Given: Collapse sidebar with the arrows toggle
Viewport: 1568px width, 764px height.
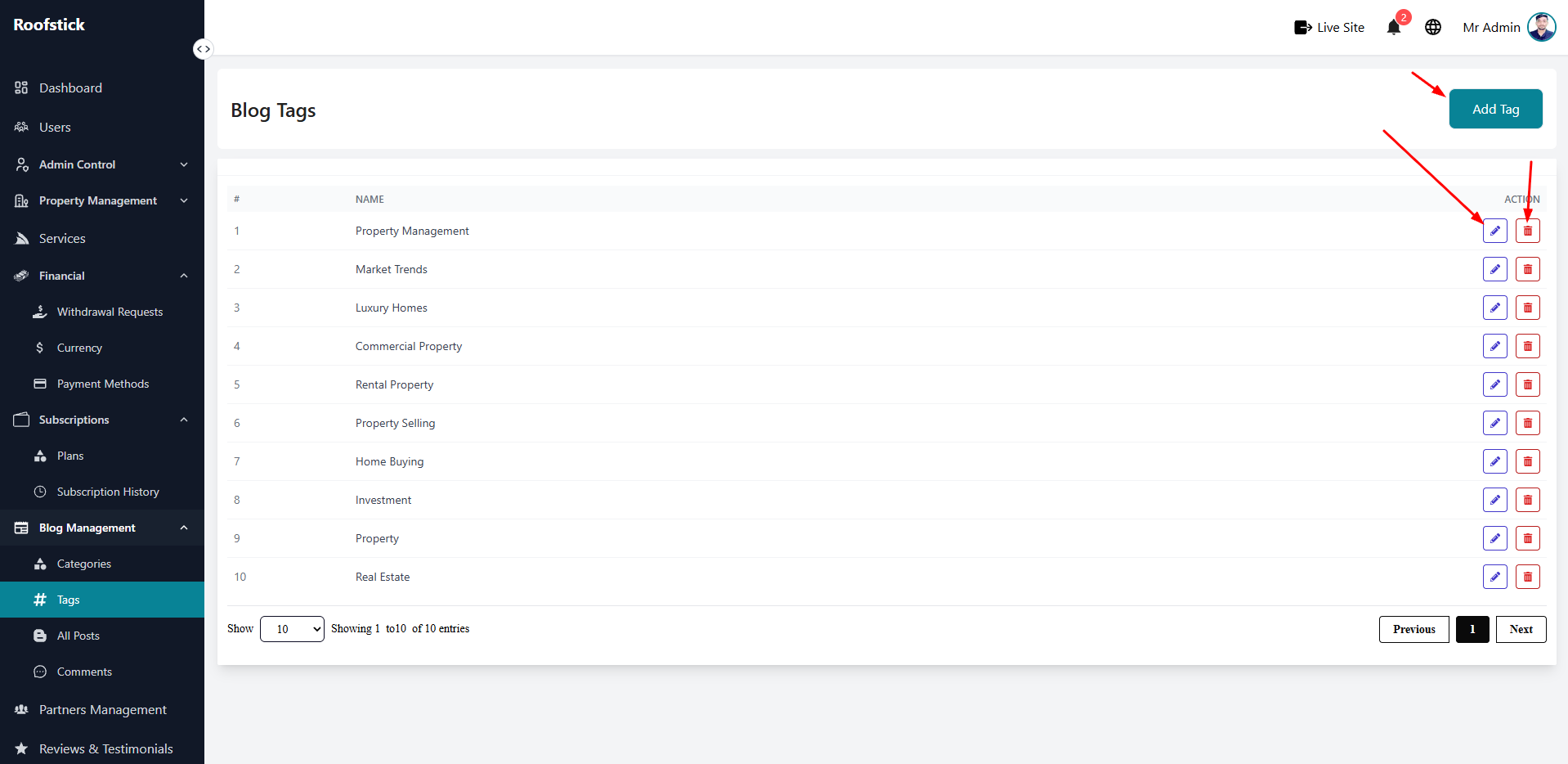Looking at the screenshot, I should click(x=203, y=49).
